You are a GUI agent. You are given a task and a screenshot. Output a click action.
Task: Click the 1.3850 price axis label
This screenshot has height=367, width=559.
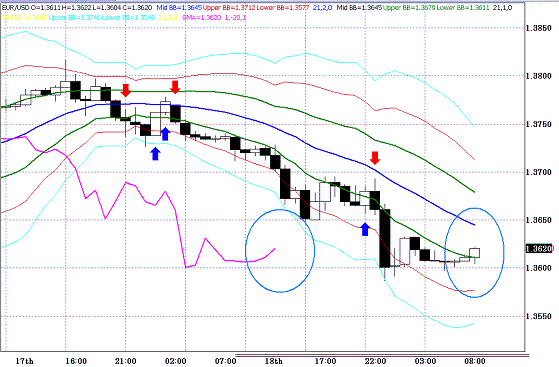tap(538, 28)
